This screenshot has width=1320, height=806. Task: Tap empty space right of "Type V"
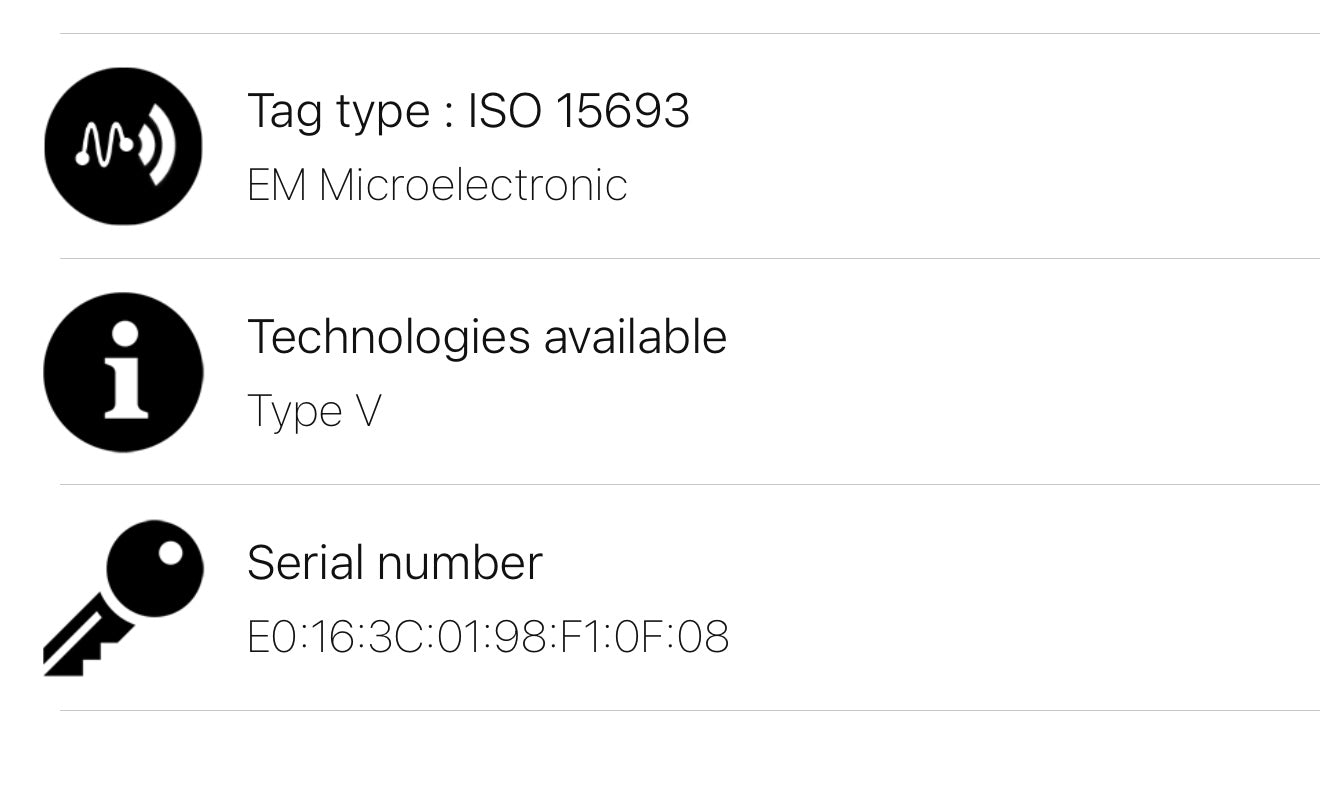[850, 411]
